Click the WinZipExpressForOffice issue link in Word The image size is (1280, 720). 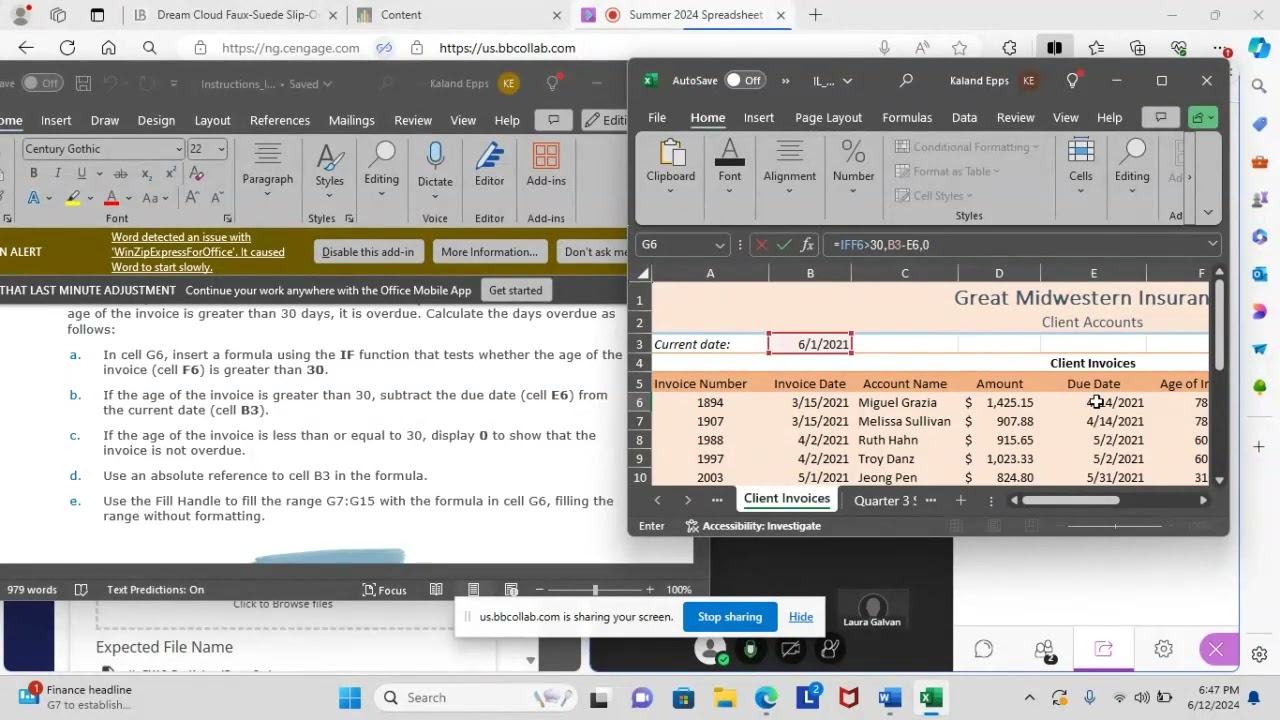point(198,252)
